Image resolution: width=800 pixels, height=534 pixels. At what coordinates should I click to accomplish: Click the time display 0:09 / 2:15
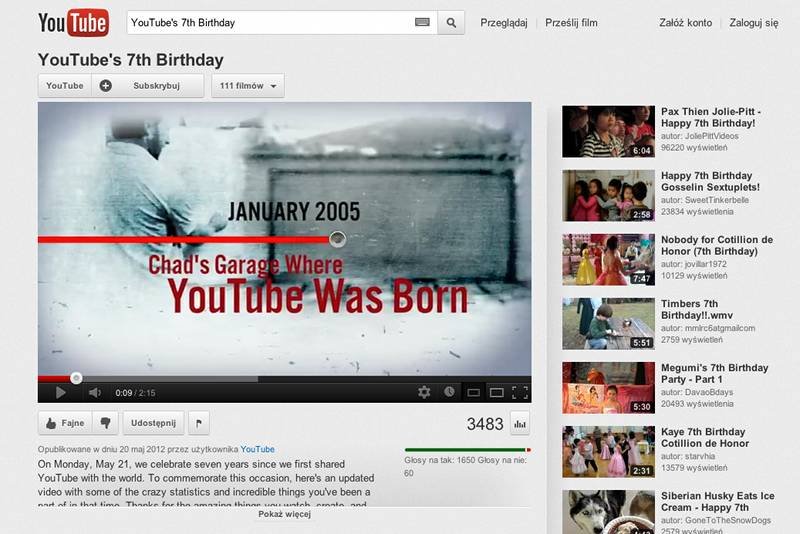tap(135, 393)
